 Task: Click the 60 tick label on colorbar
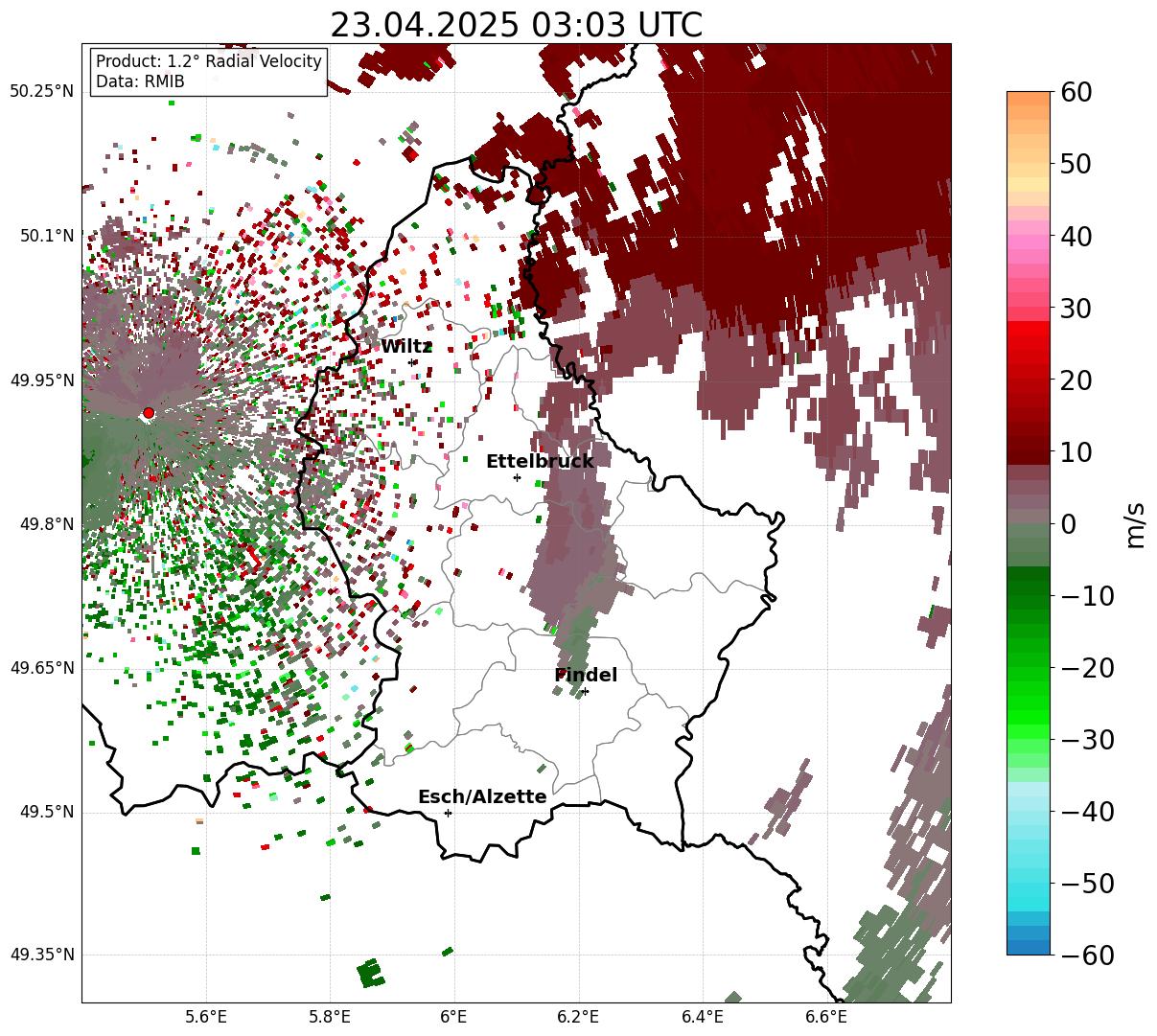(1076, 92)
